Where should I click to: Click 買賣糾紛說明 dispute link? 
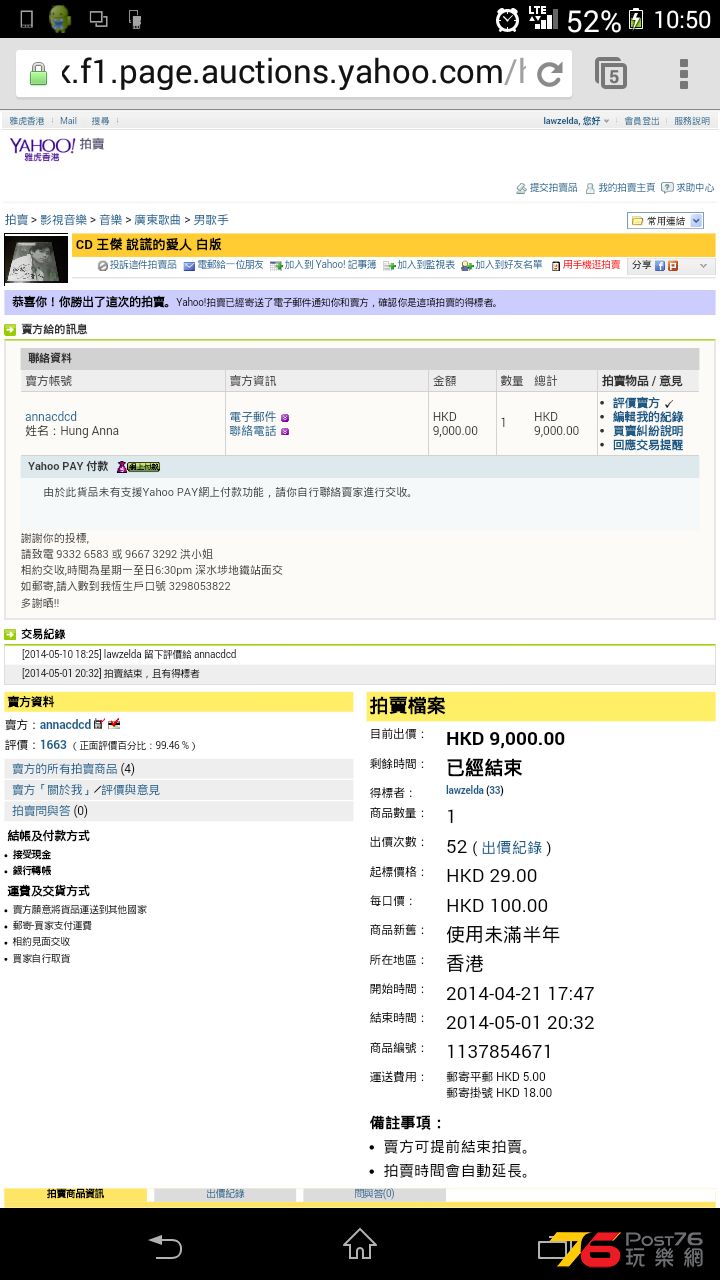(x=648, y=431)
